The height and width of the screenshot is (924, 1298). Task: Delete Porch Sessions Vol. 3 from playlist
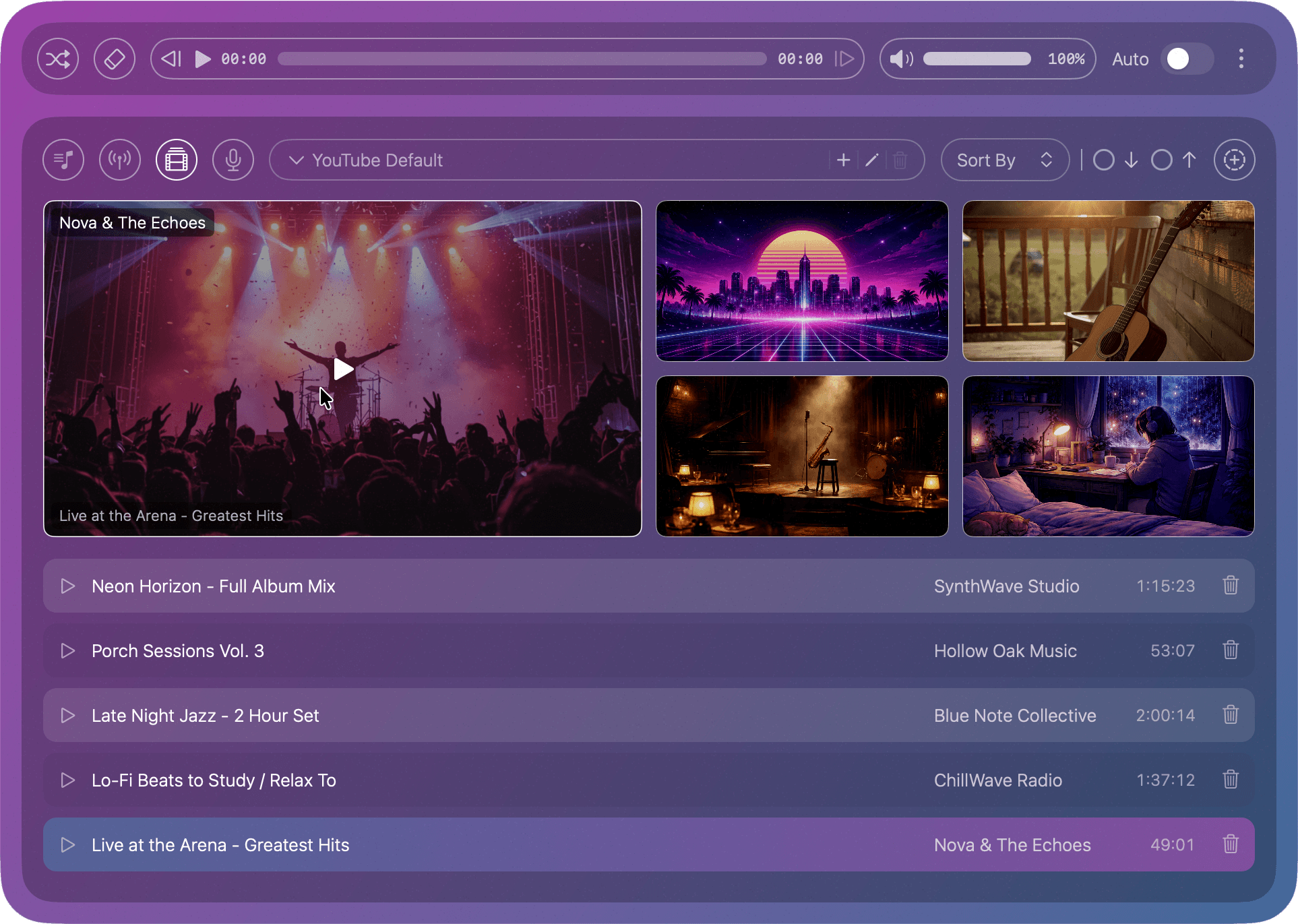click(1230, 650)
